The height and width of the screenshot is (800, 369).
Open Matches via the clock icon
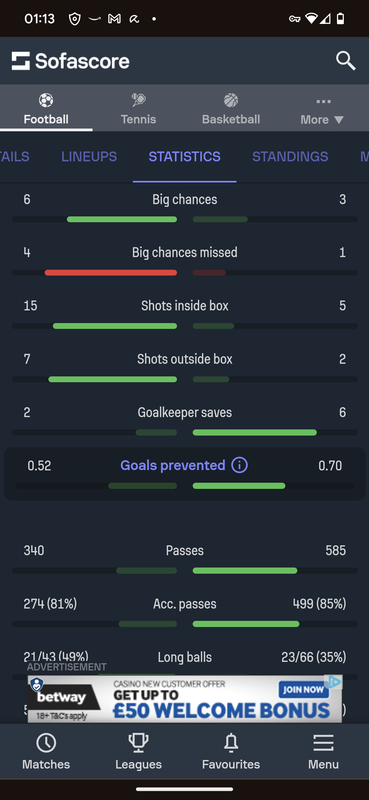46,744
